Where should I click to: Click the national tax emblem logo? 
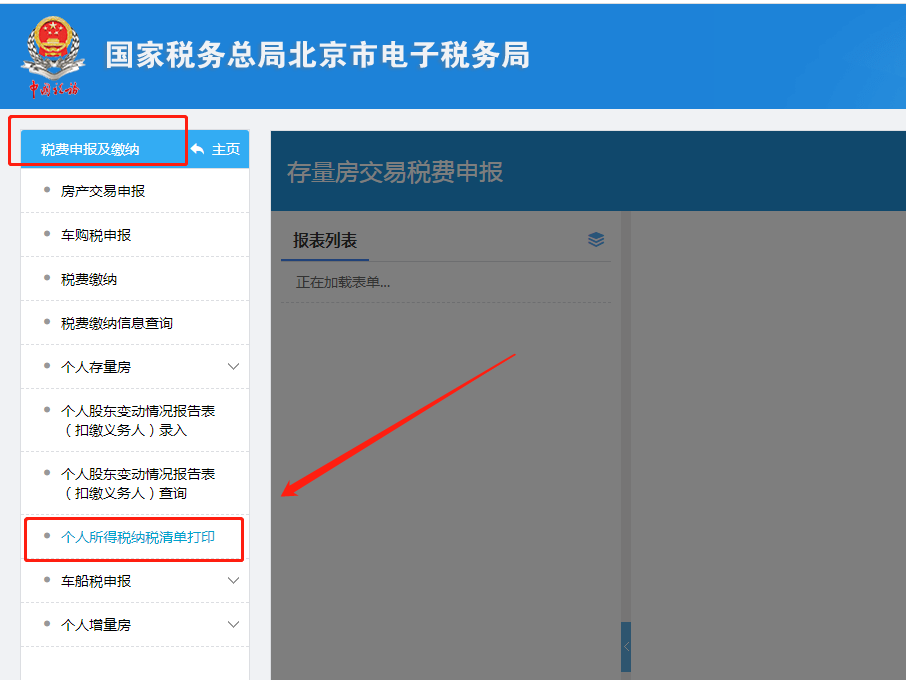[x=53, y=57]
